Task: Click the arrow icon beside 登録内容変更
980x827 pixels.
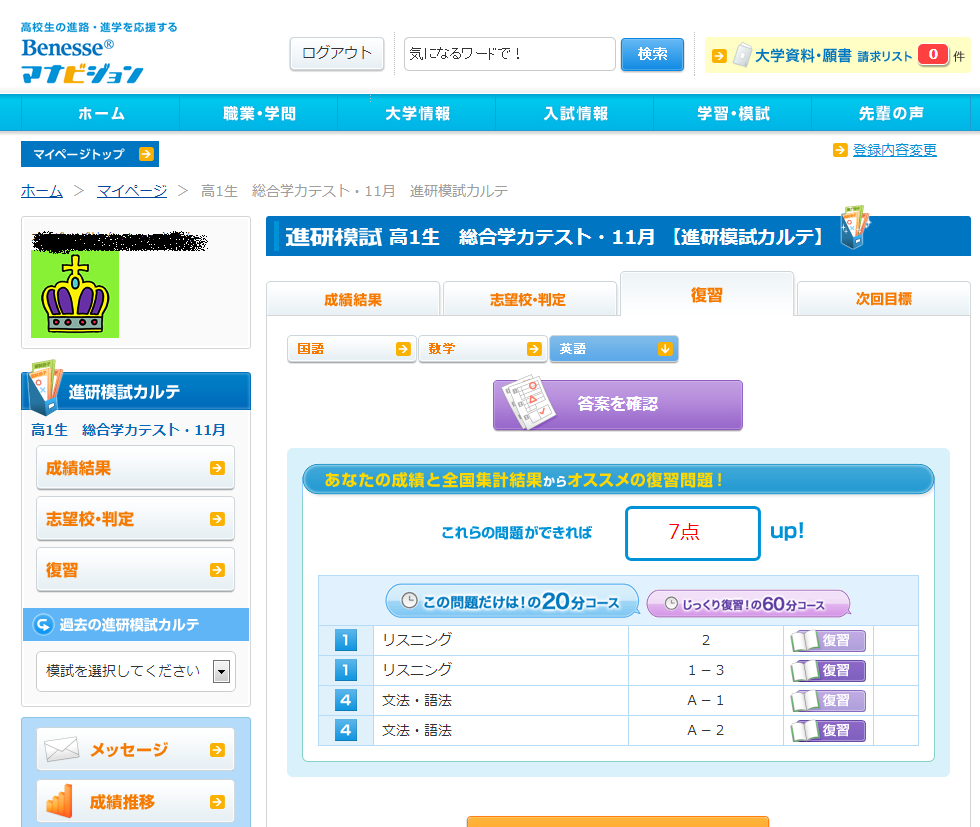Action: pyautogui.click(x=840, y=150)
